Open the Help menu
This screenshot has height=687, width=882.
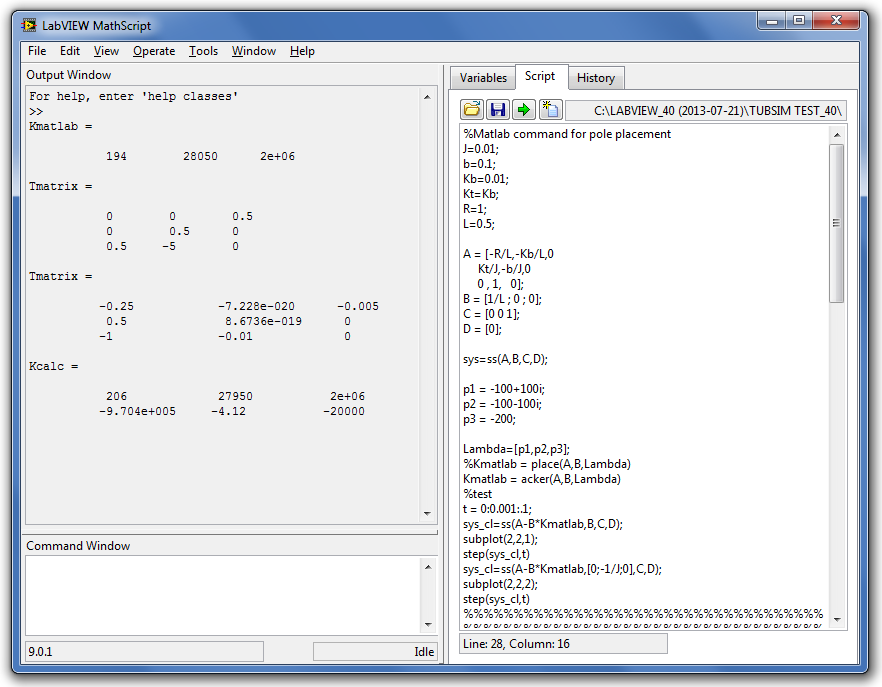[302, 51]
